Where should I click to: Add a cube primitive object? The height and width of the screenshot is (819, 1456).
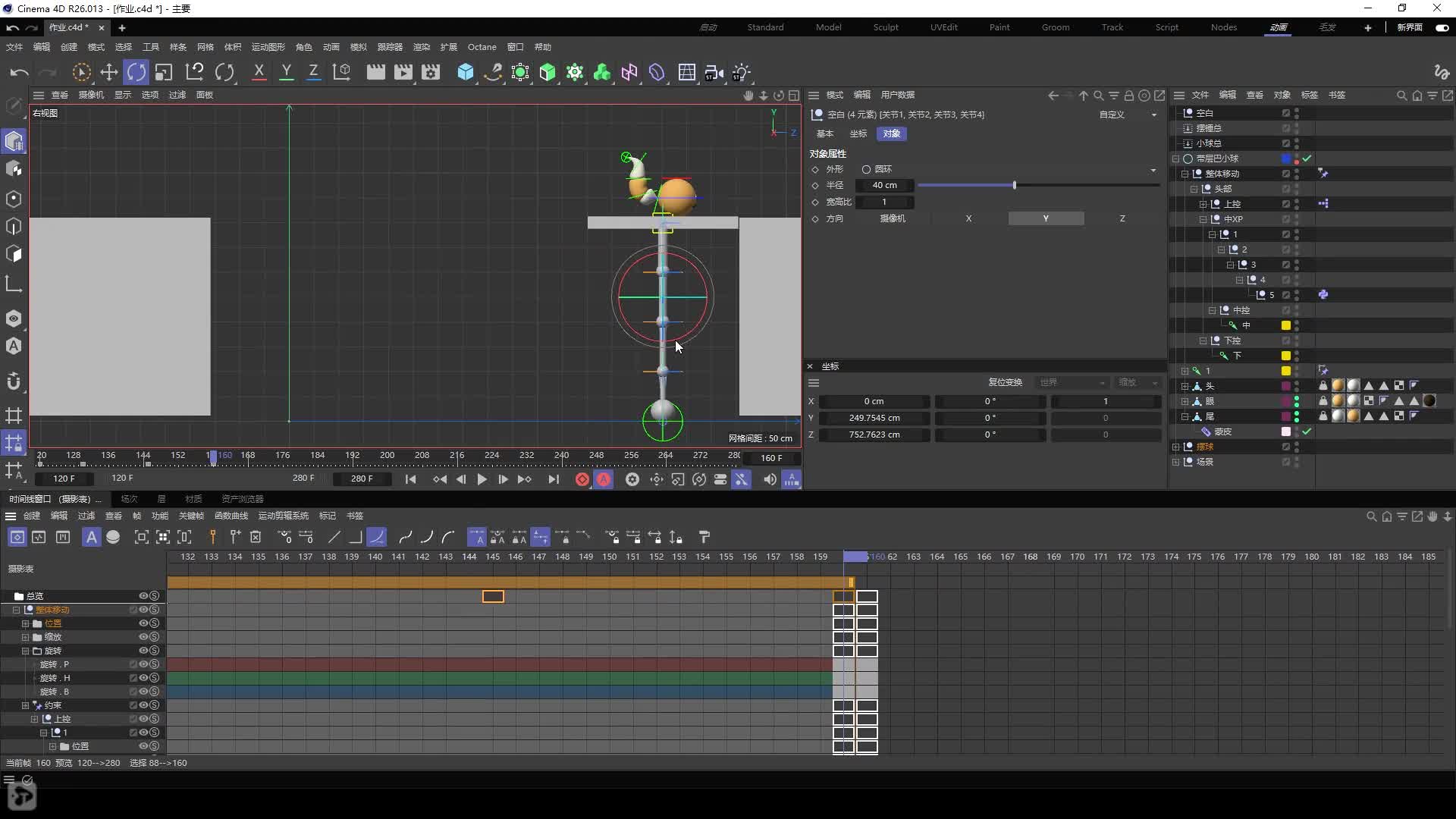(x=466, y=72)
